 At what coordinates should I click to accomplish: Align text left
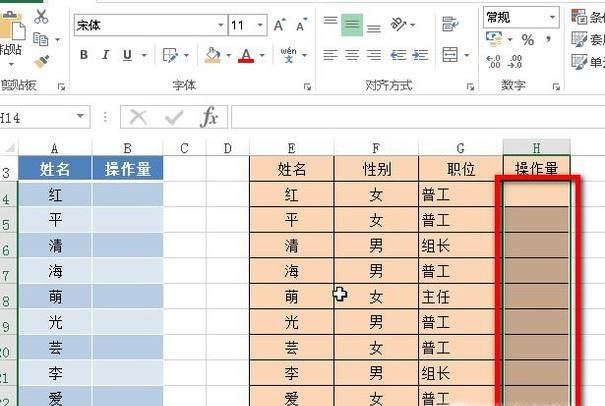point(330,55)
